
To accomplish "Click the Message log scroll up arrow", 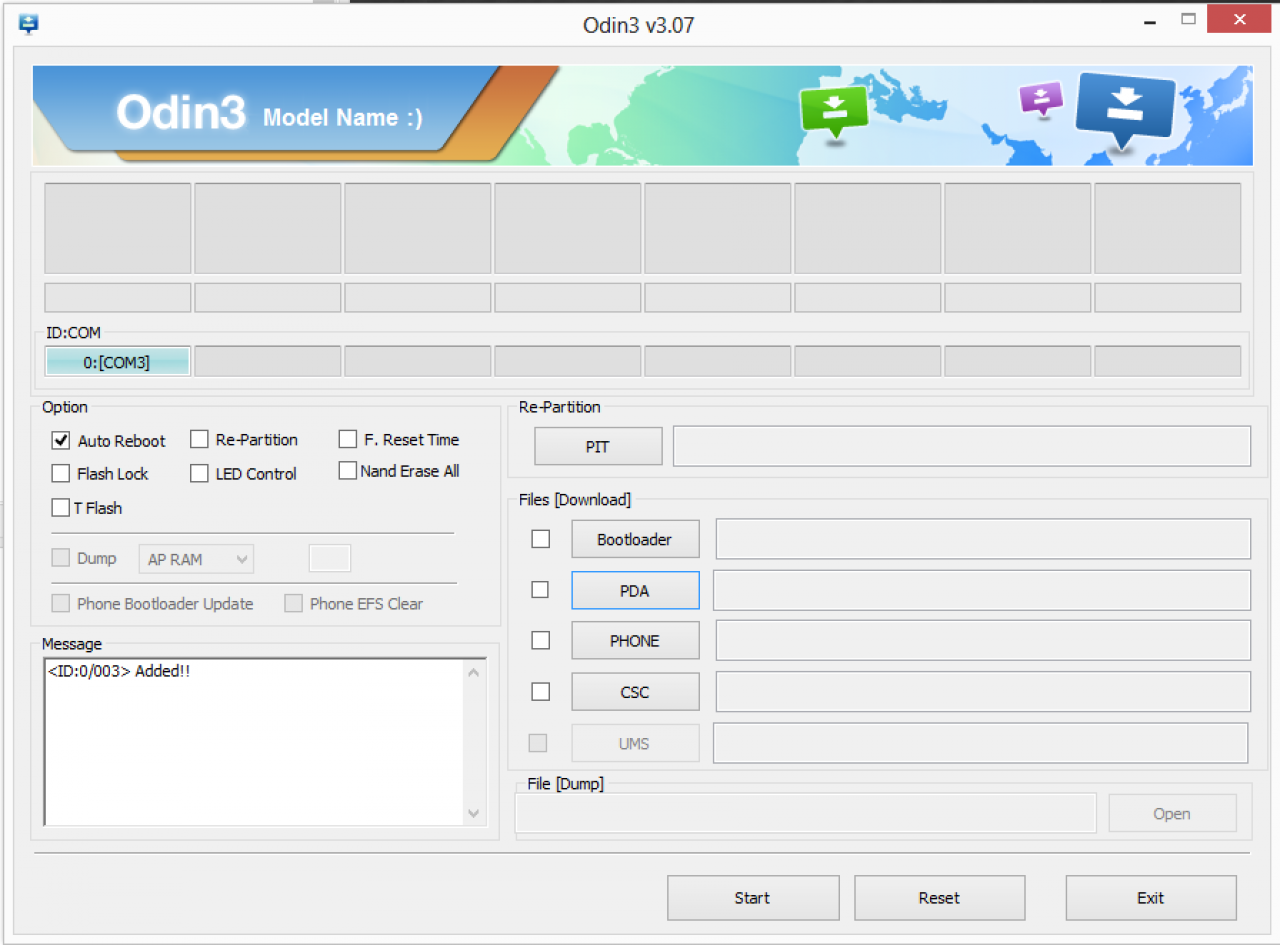I will (x=474, y=673).
